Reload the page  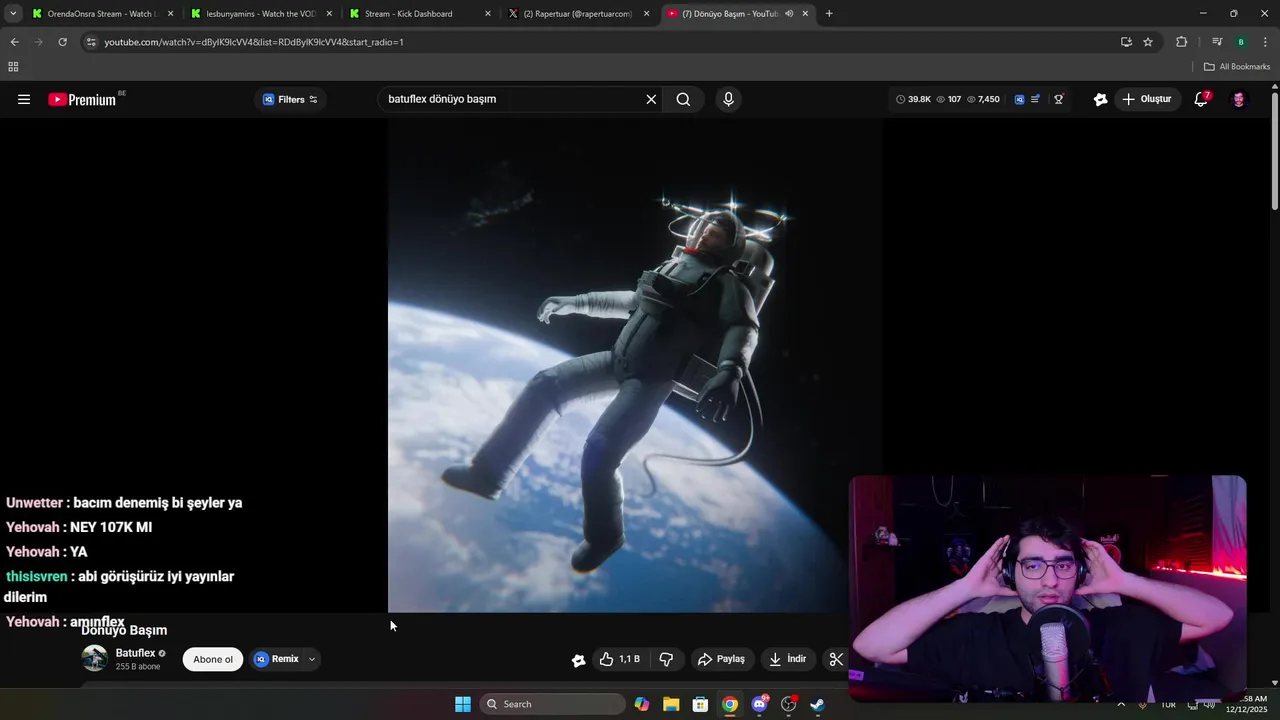(x=62, y=42)
